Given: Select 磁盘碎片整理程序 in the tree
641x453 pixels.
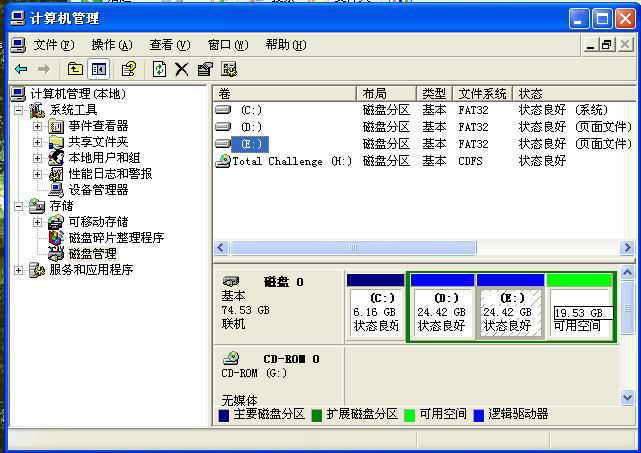Looking at the screenshot, I should 115,238.
